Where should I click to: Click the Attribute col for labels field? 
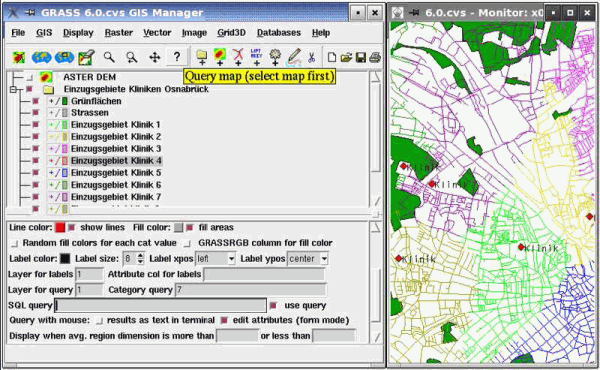(x=264, y=274)
